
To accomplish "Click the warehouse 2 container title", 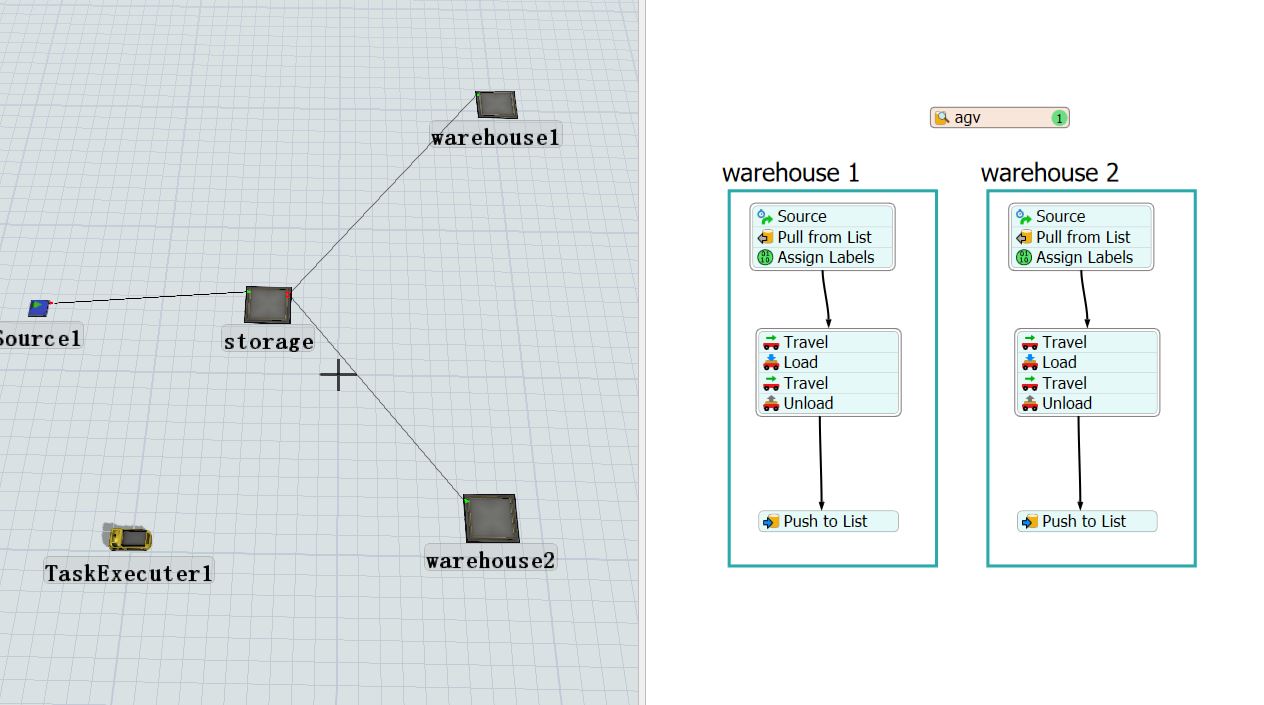I will (1049, 173).
